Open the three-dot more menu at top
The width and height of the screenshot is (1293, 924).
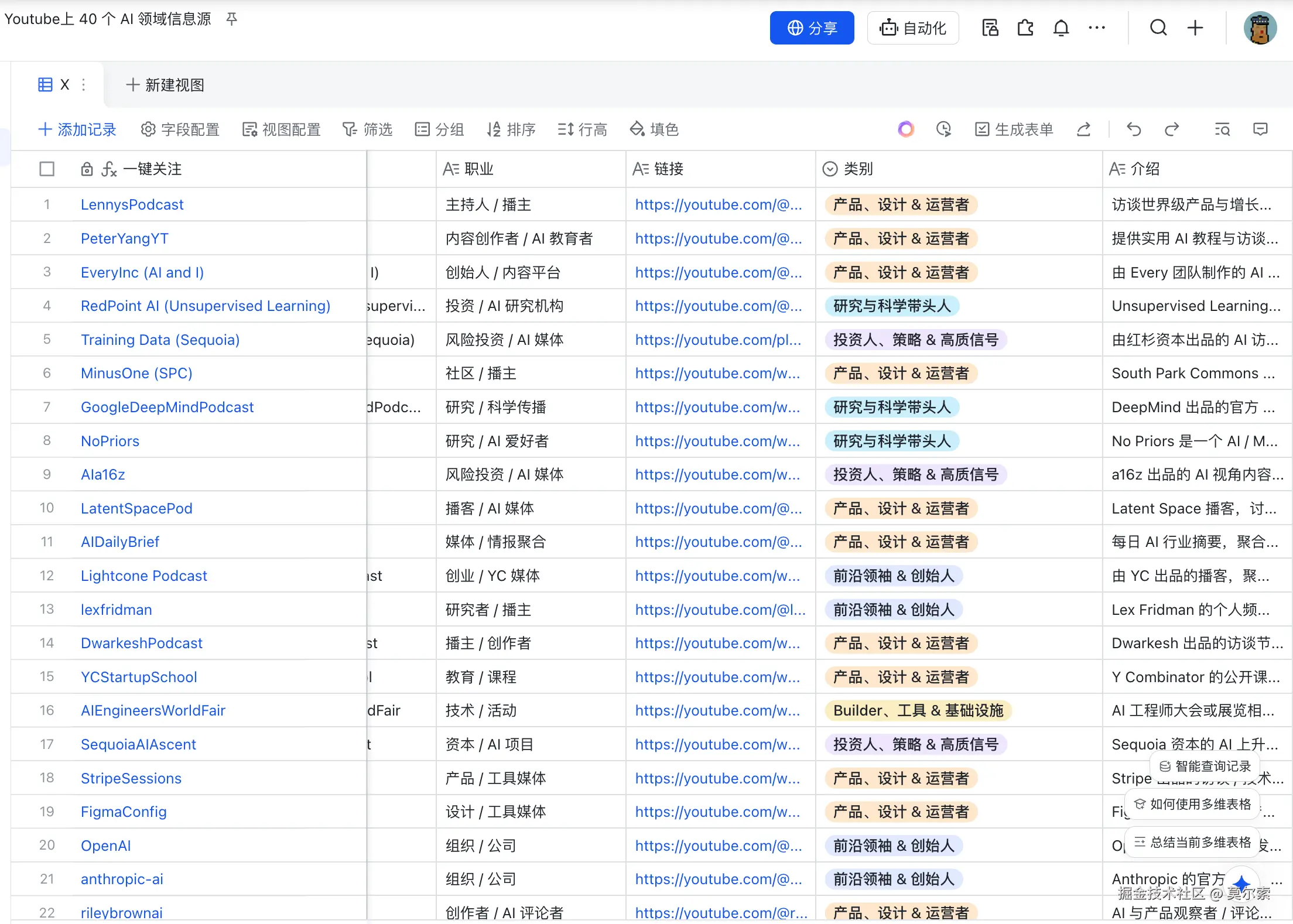(x=1096, y=28)
